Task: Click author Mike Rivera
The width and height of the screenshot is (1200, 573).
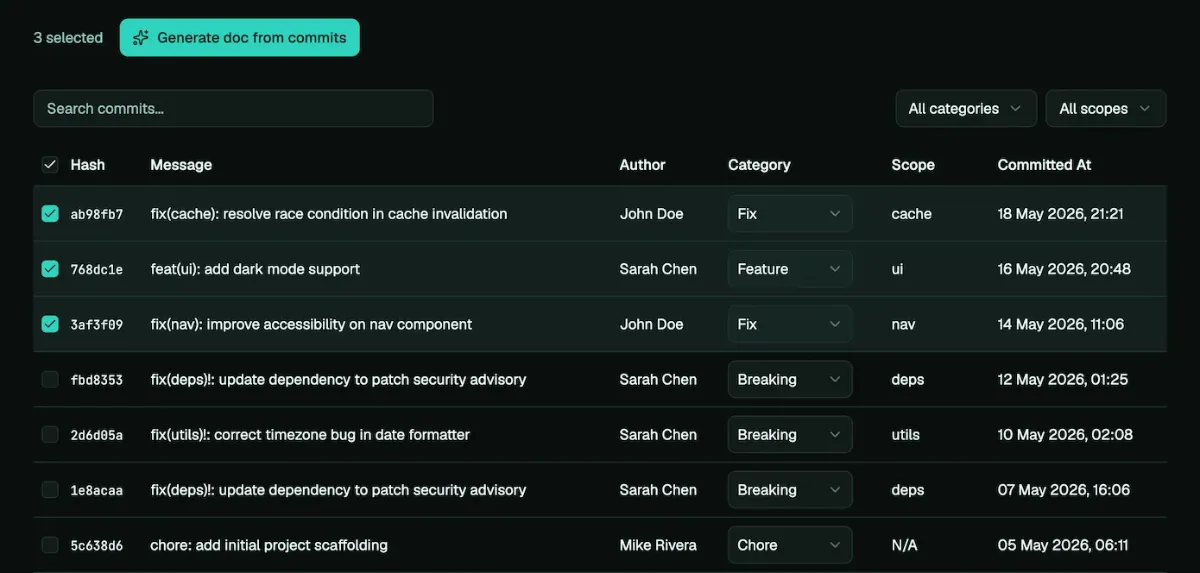Action: point(658,545)
